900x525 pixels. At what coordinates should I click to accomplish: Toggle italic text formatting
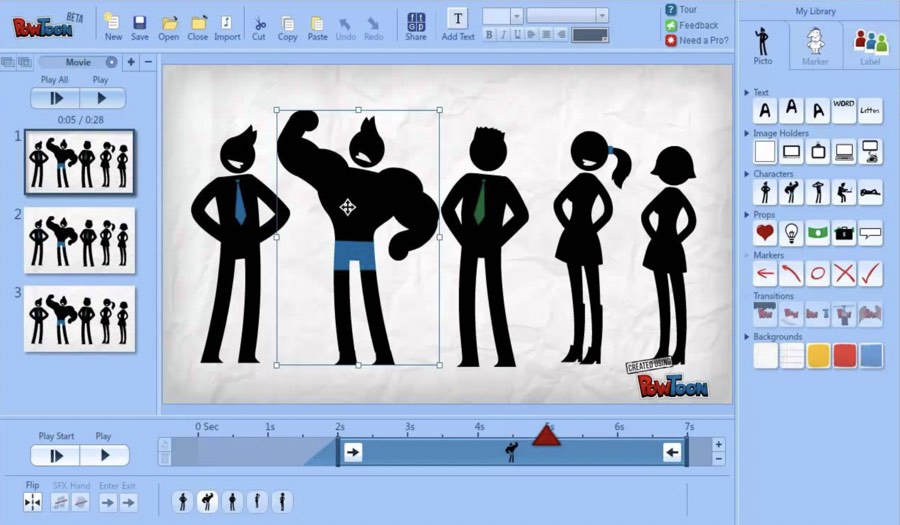[x=504, y=35]
